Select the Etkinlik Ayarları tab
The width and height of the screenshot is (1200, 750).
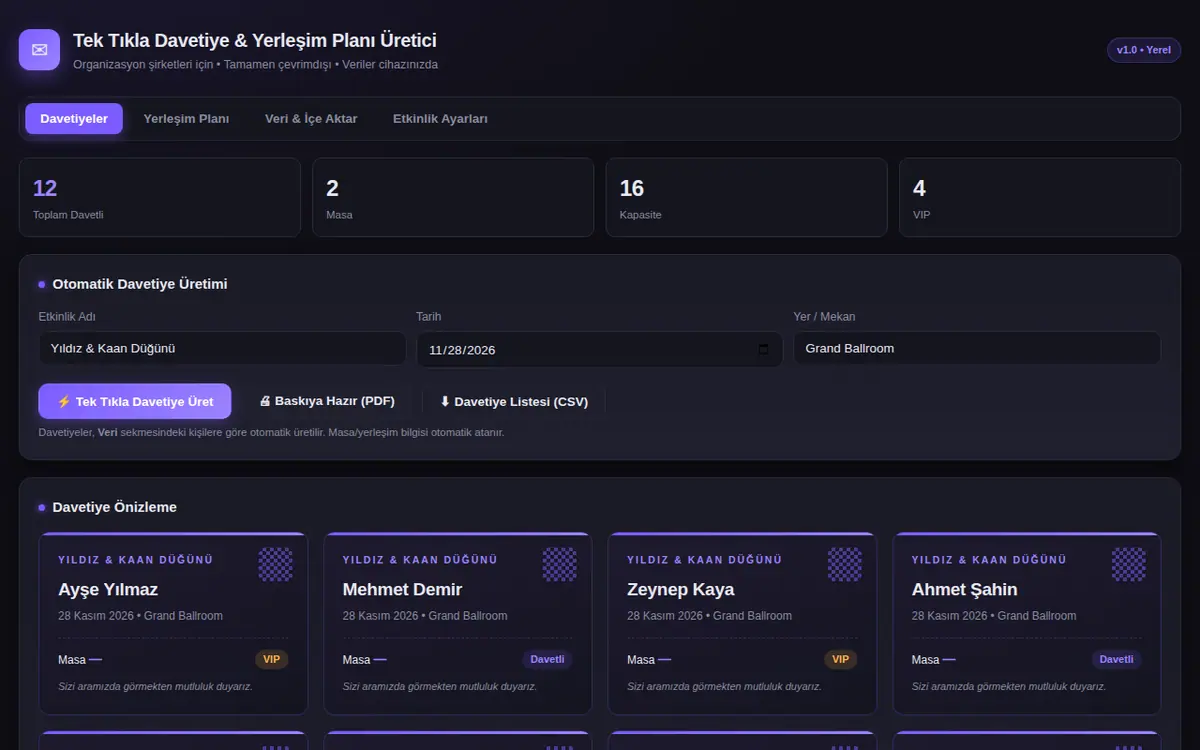click(x=440, y=118)
